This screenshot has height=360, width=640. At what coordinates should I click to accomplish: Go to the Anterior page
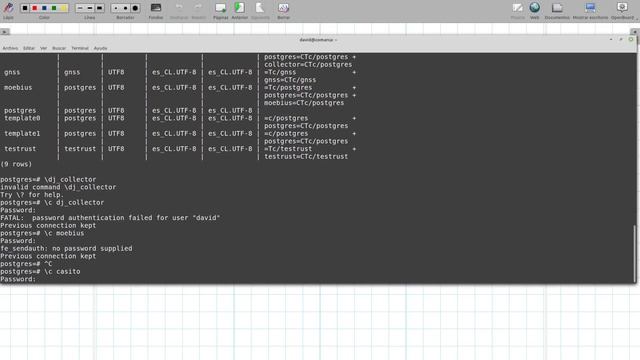(240, 10)
